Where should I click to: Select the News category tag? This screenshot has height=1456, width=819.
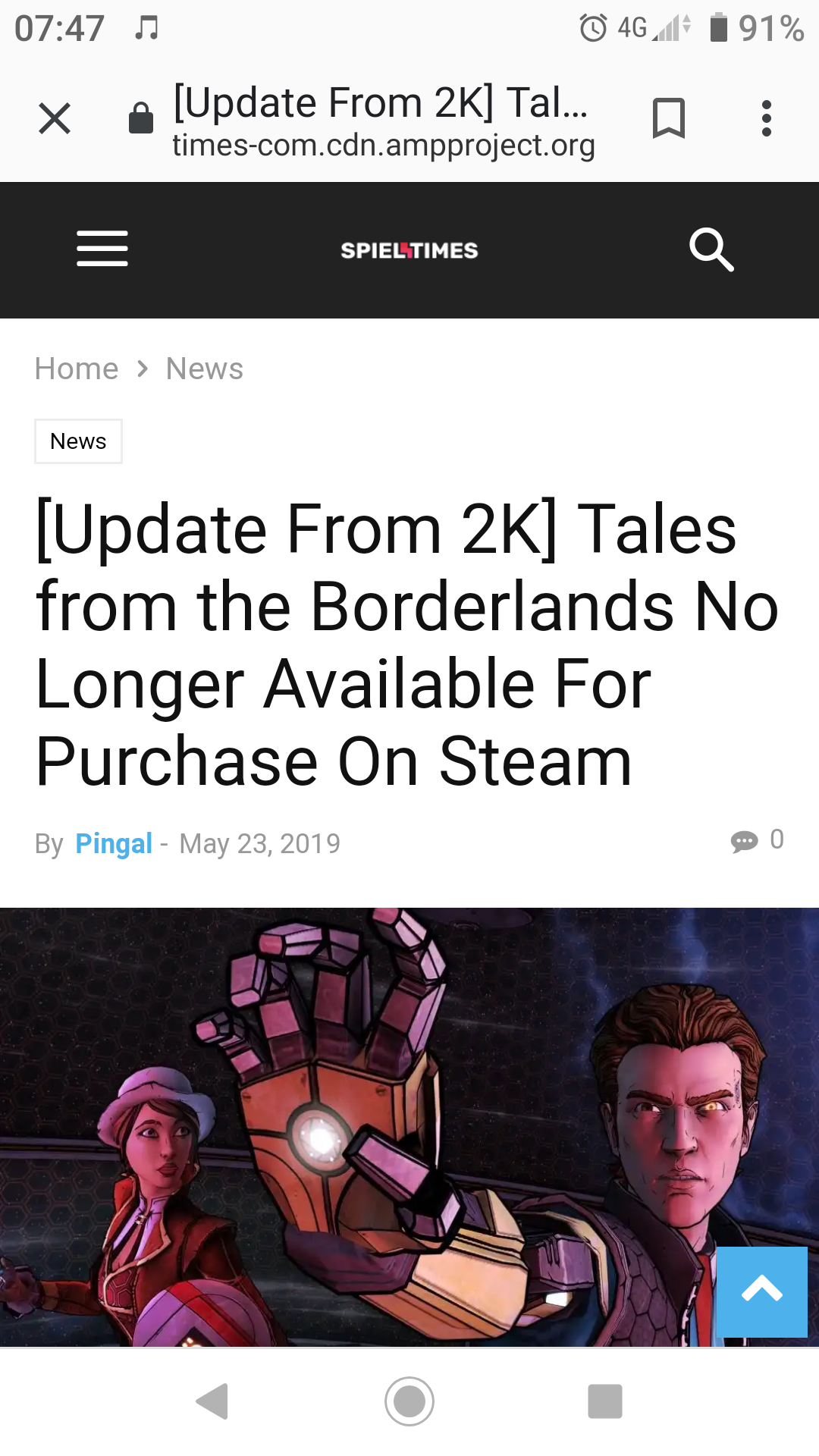tap(78, 441)
